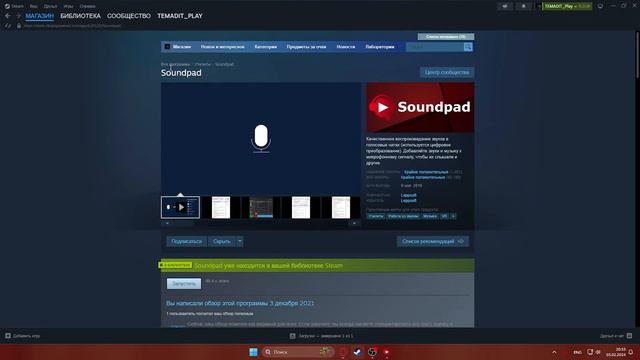The image size is (640, 360).
Task: Click the thumbnail strip right arrow
Action: (x=354, y=223)
